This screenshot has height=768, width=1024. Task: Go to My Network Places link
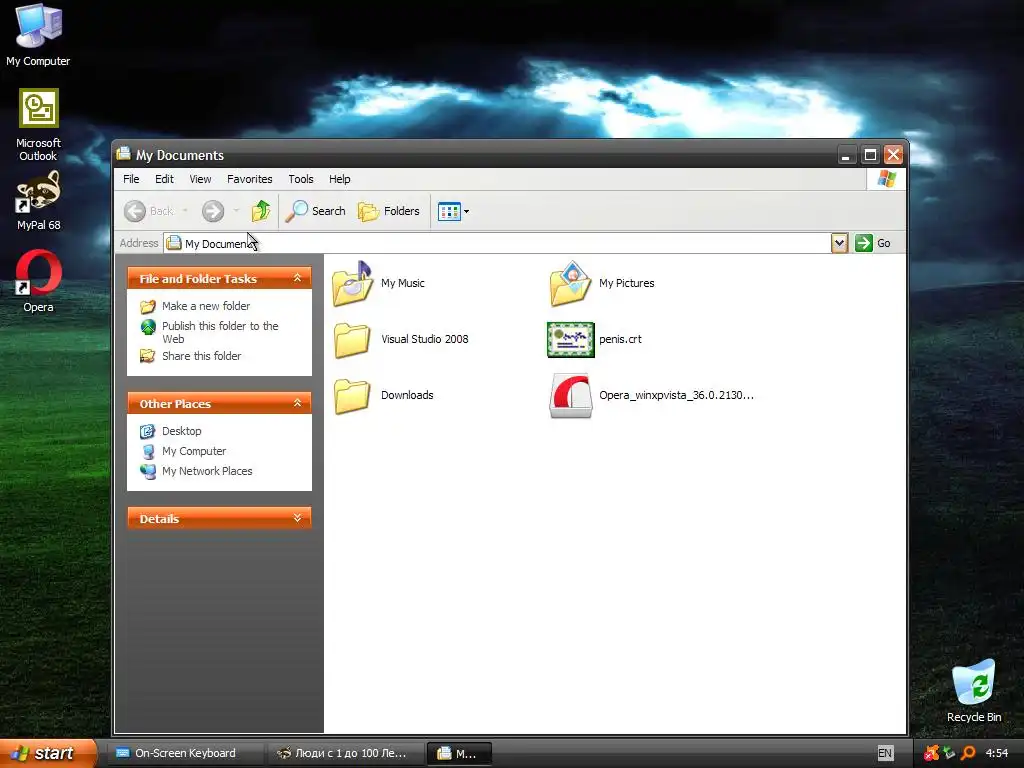pos(207,471)
